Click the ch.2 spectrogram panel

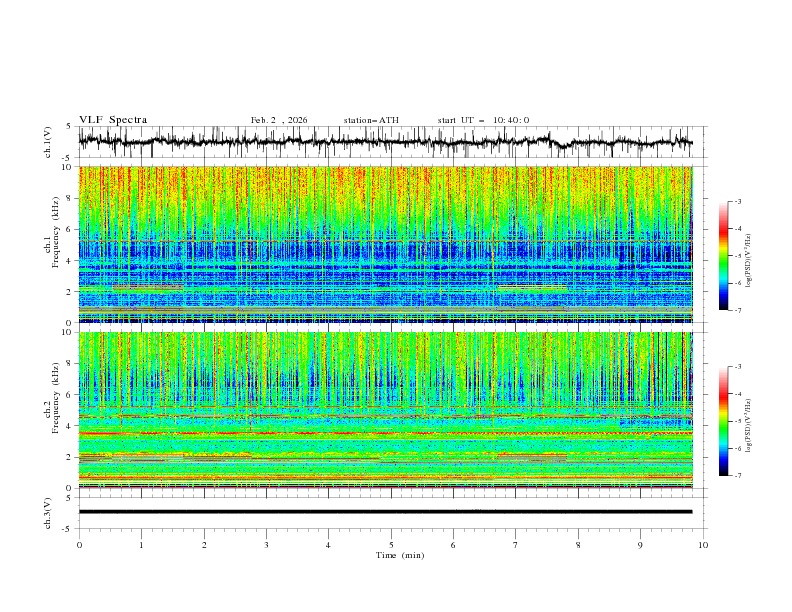385,410
